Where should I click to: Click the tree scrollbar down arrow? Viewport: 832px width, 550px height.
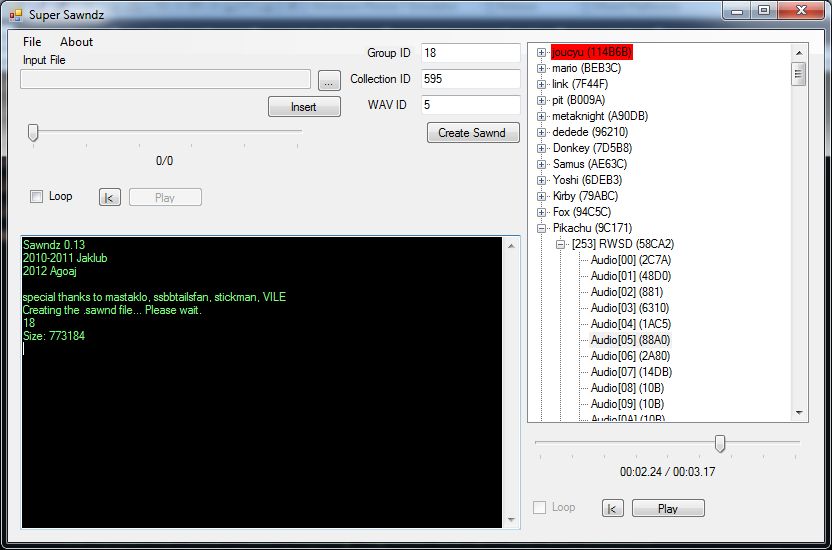(799, 413)
